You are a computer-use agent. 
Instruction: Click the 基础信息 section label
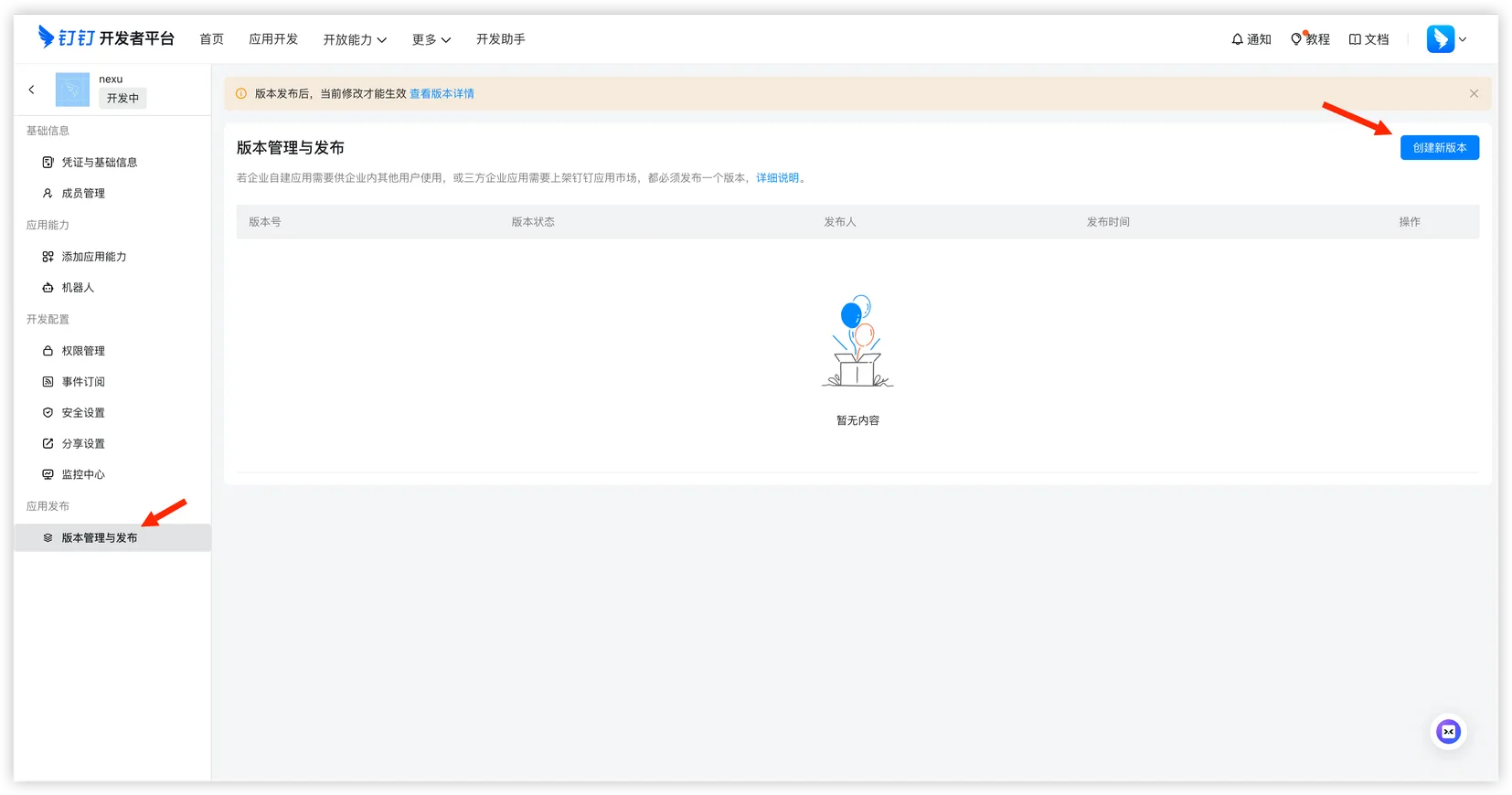(48, 131)
